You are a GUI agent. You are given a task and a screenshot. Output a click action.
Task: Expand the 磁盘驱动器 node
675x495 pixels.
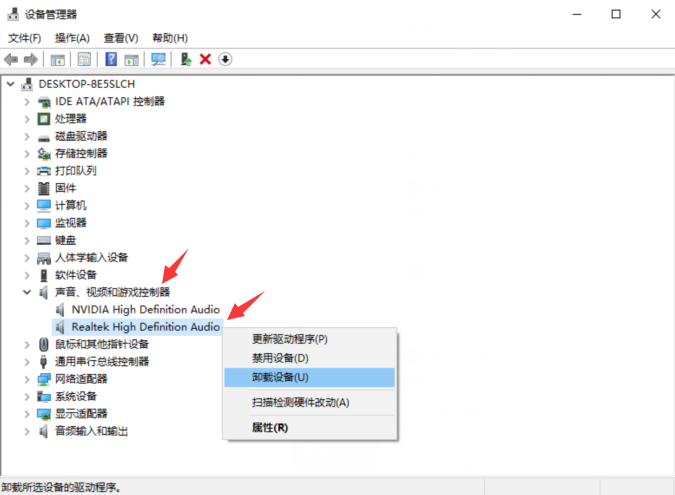click(x=27, y=136)
